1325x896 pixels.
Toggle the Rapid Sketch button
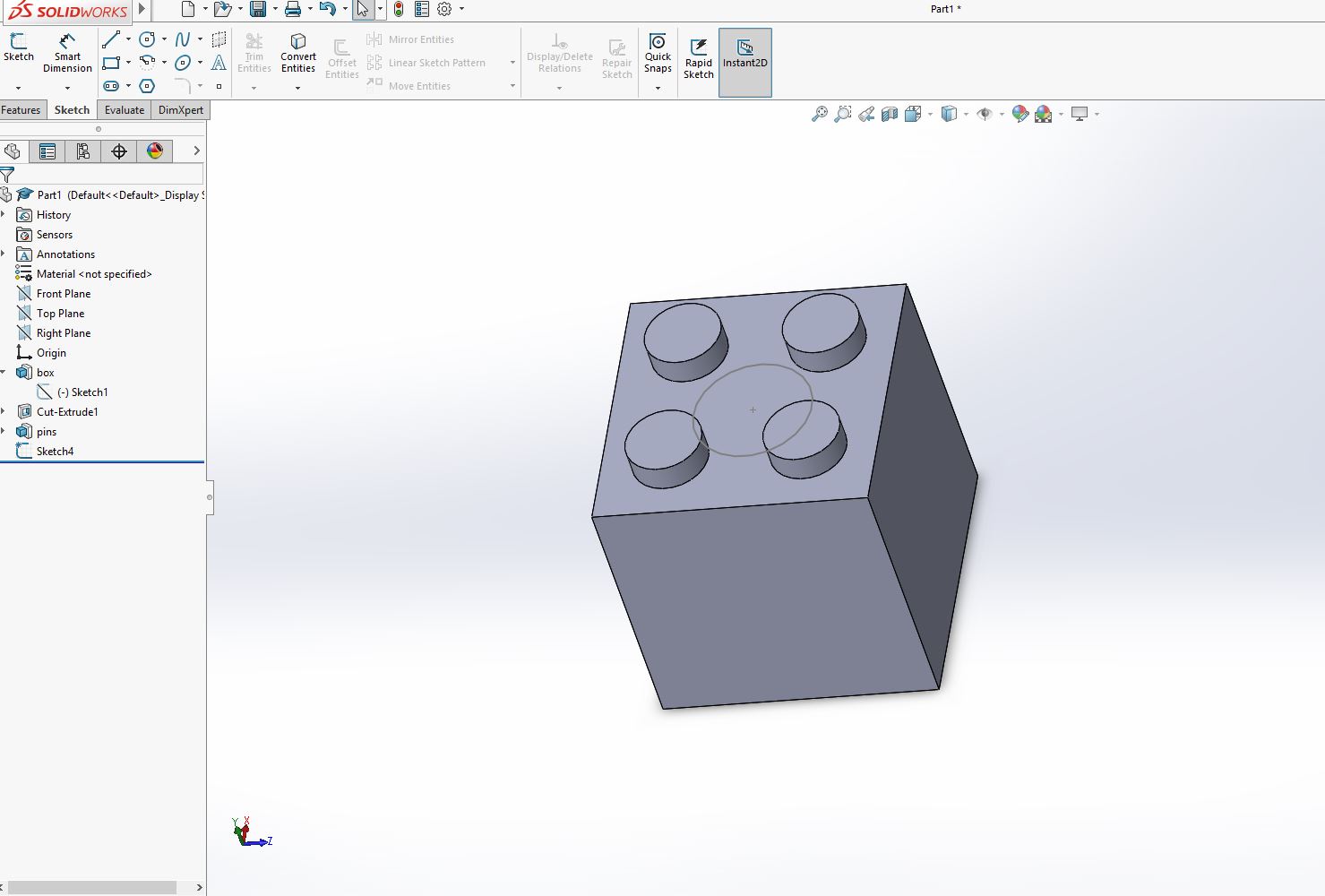pyautogui.click(x=699, y=59)
